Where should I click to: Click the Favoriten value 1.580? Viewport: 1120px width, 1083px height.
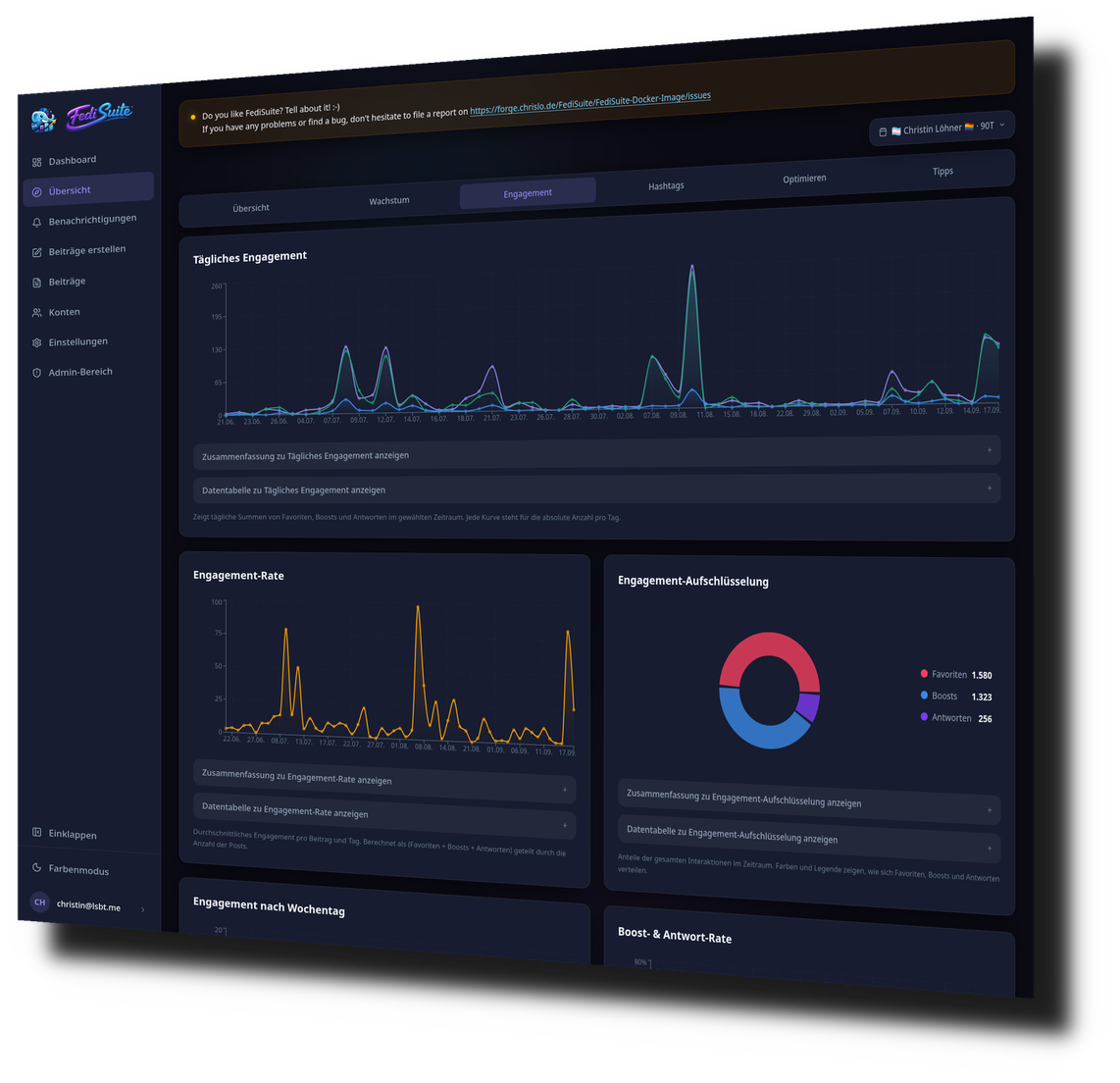(x=982, y=675)
